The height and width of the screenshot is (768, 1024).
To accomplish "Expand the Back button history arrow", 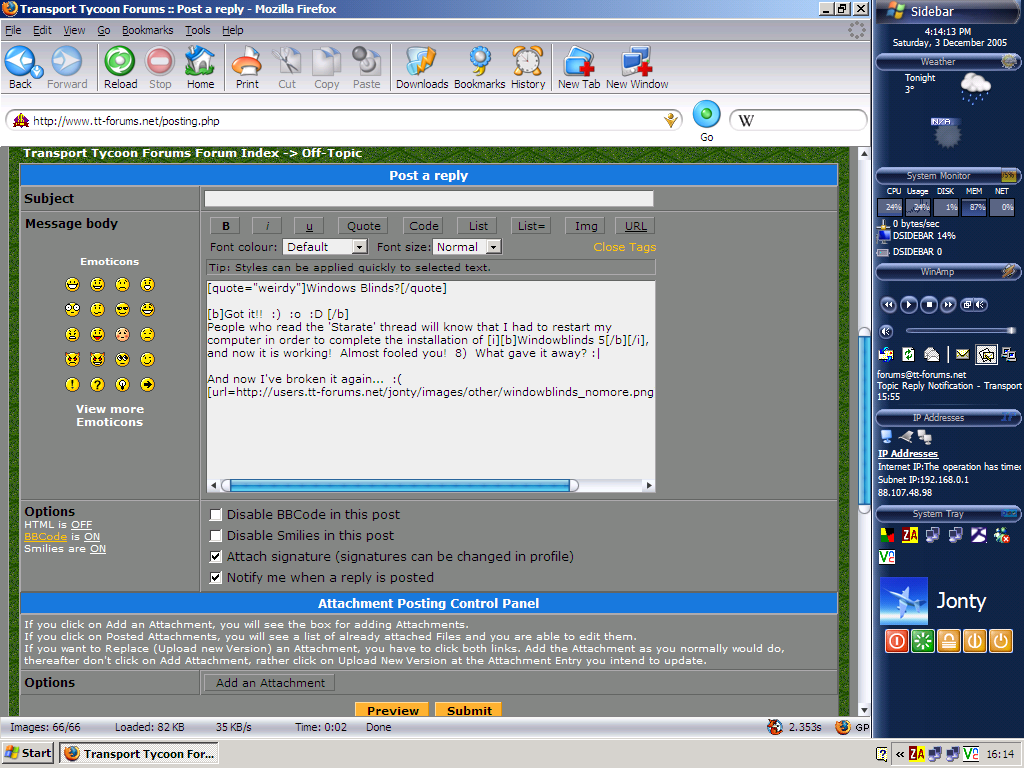I will [37, 72].
